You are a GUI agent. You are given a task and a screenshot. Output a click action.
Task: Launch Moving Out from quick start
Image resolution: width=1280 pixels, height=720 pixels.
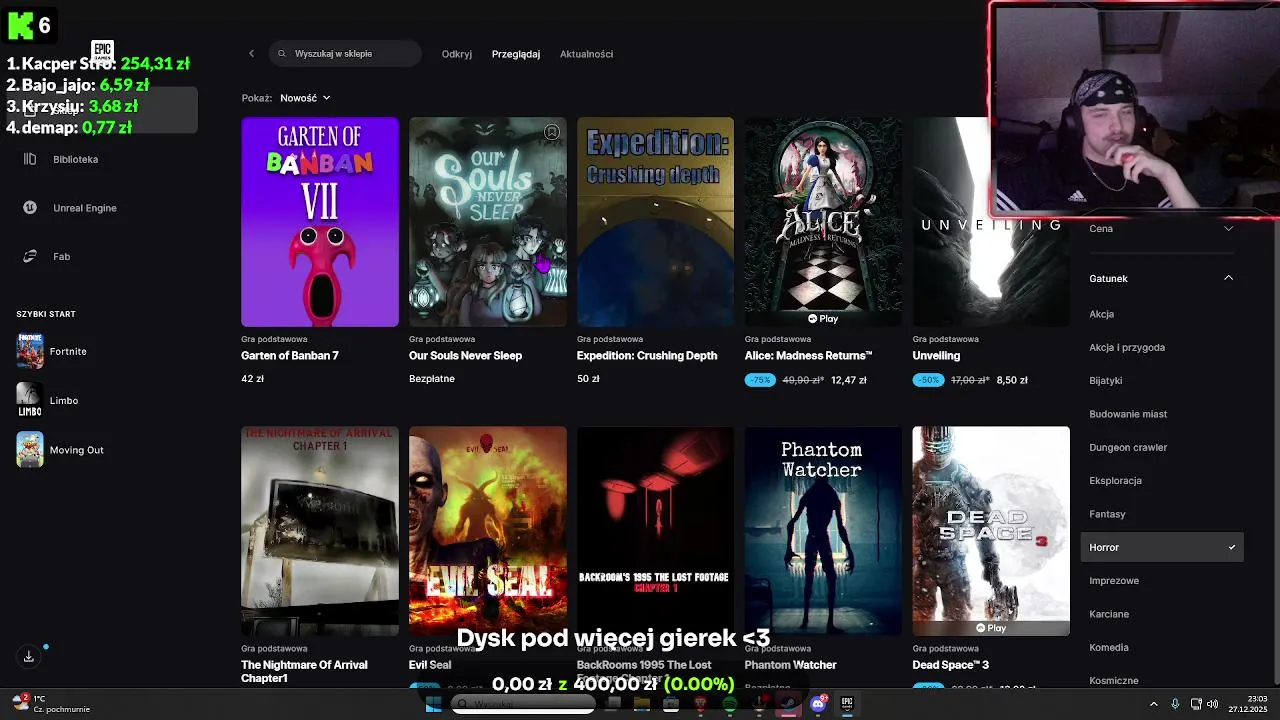pos(60,450)
